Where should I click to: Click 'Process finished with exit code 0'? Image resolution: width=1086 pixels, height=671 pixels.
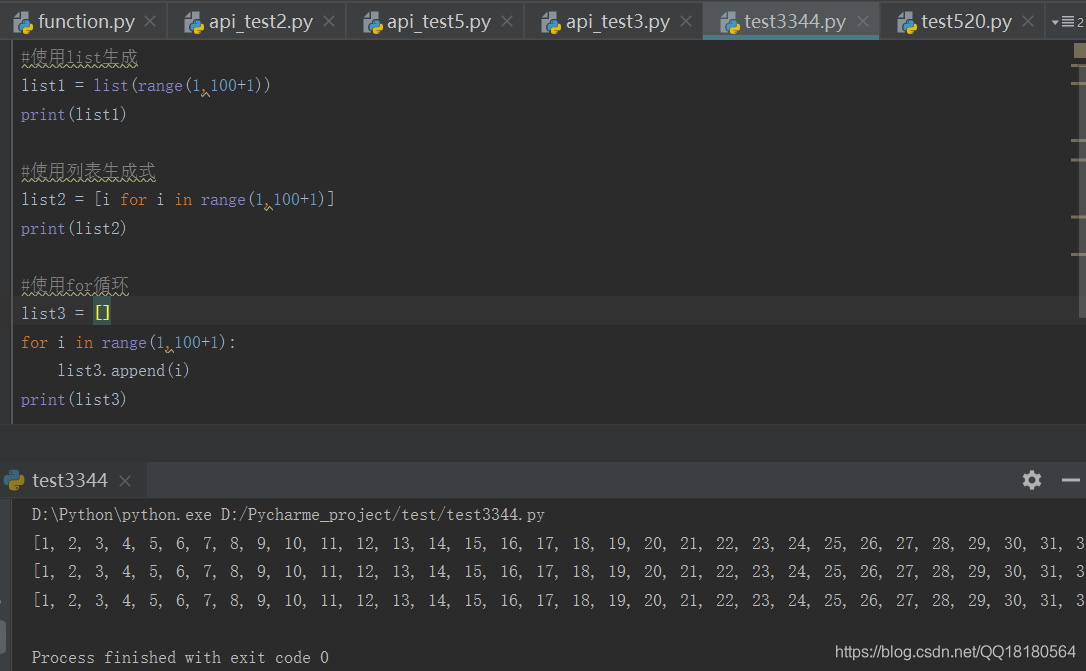180,658
